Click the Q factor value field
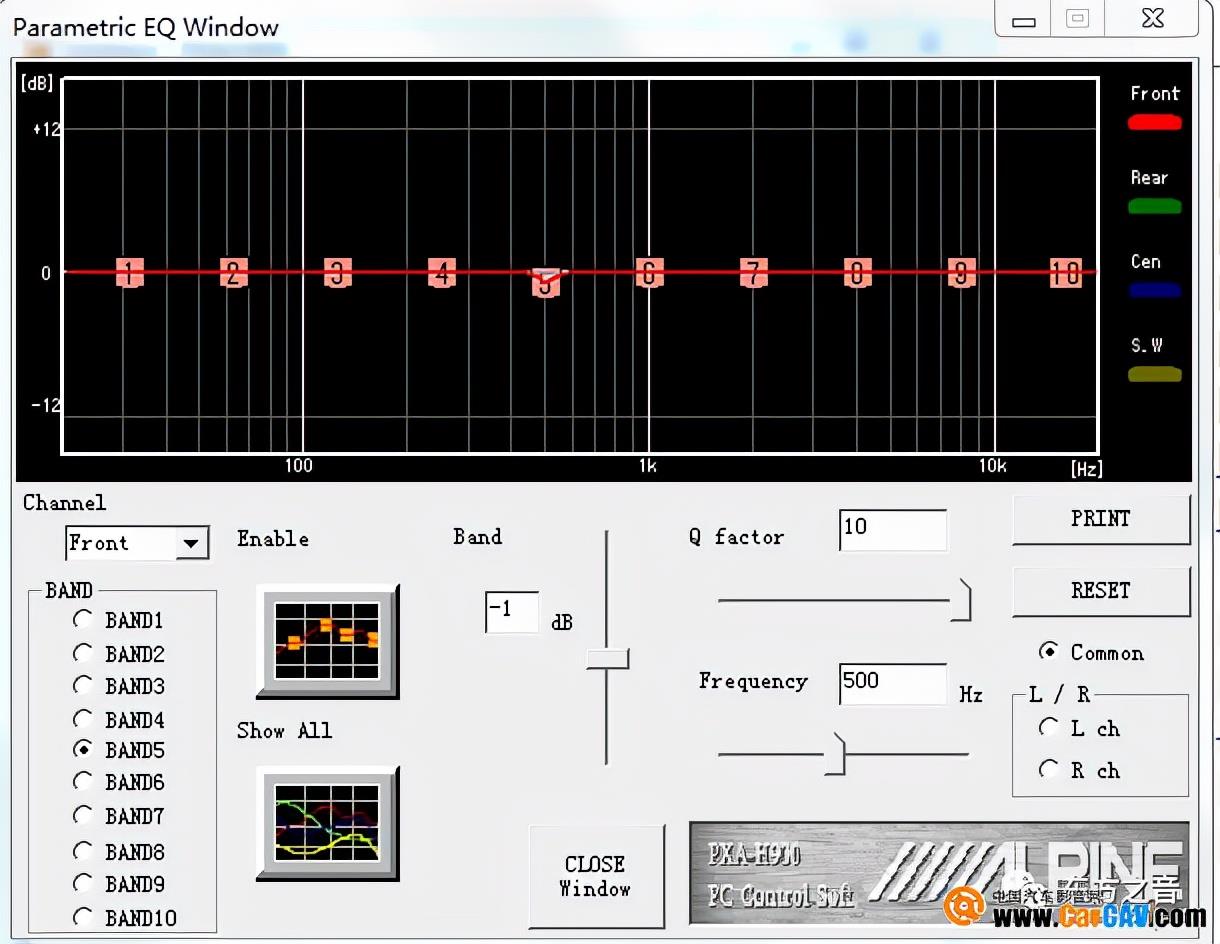 pyautogui.click(x=892, y=529)
